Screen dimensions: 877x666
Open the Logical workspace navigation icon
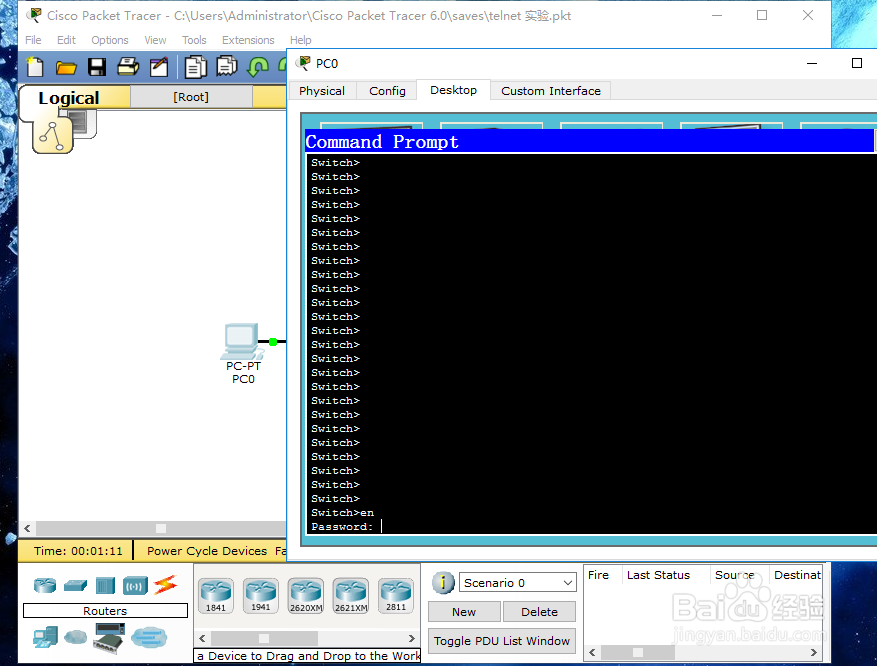click(53, 135)
